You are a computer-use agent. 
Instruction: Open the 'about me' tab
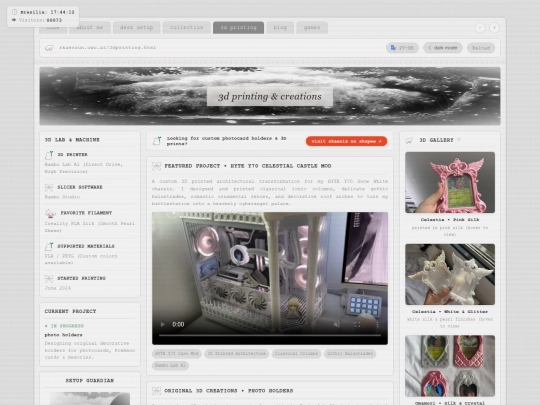[x=90, y=28]
